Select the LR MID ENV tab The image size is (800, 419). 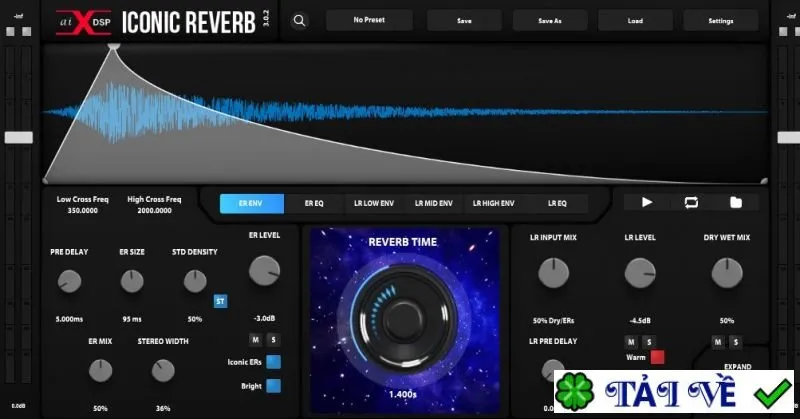434,203
